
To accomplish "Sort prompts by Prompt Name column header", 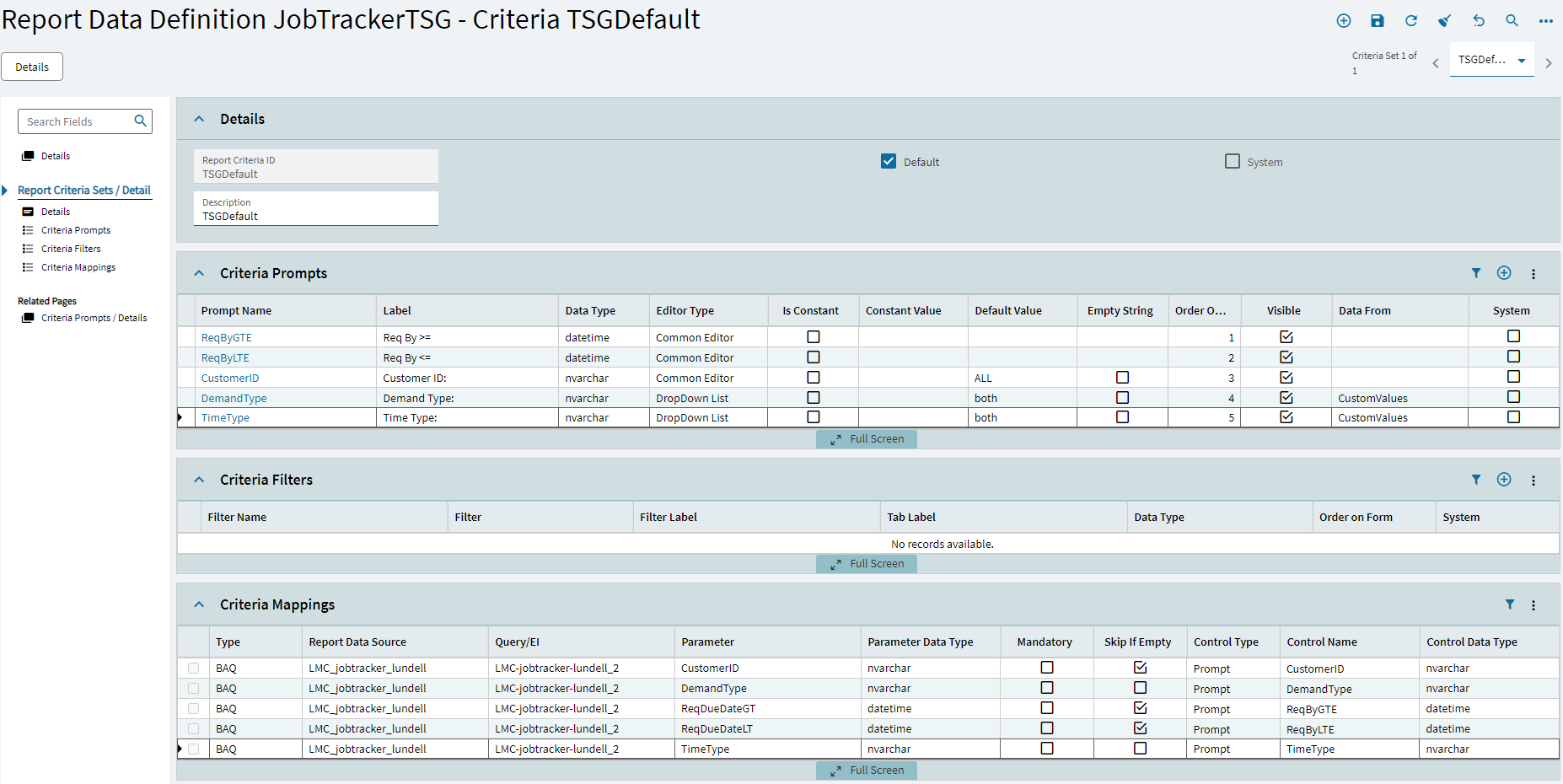I will point(285,310).
